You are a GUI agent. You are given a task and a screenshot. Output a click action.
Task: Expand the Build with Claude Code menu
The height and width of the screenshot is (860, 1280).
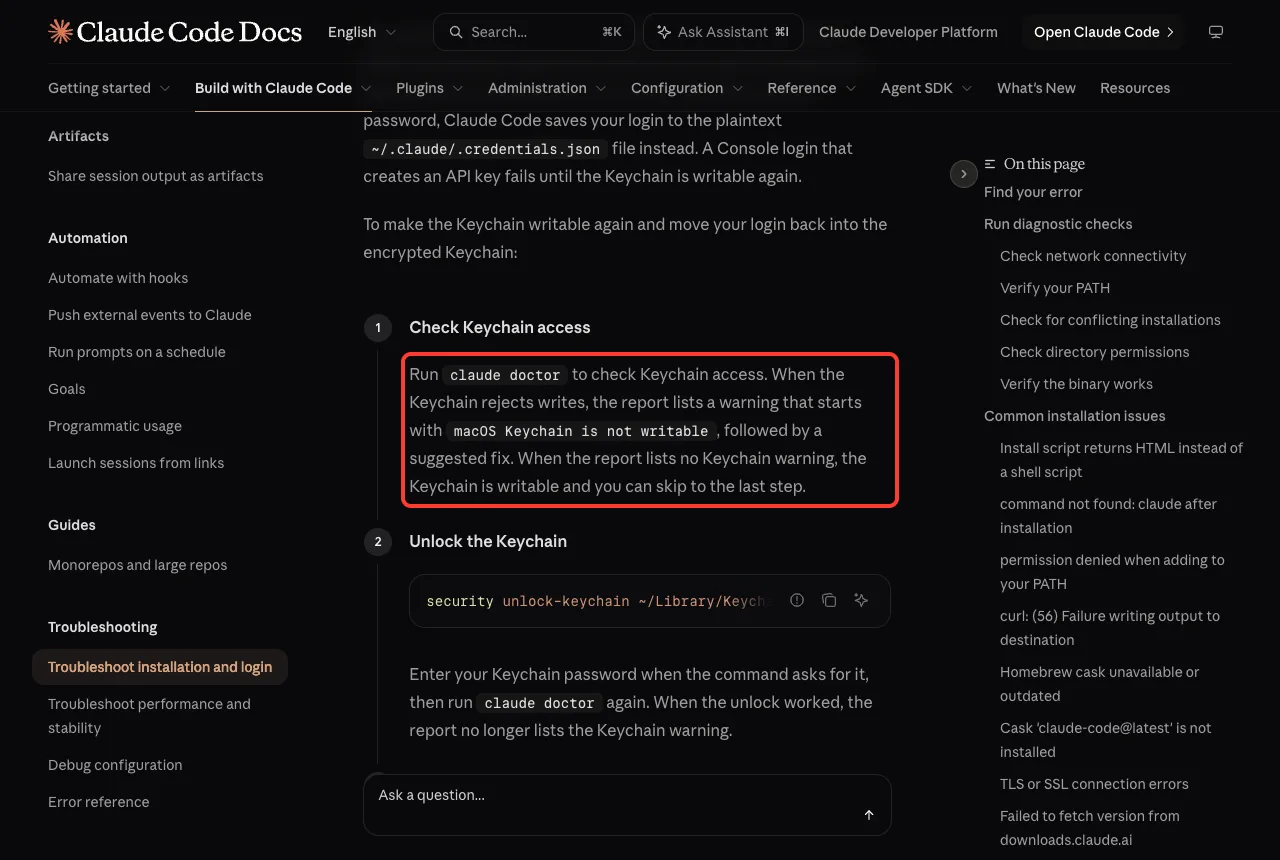point(283,88)
